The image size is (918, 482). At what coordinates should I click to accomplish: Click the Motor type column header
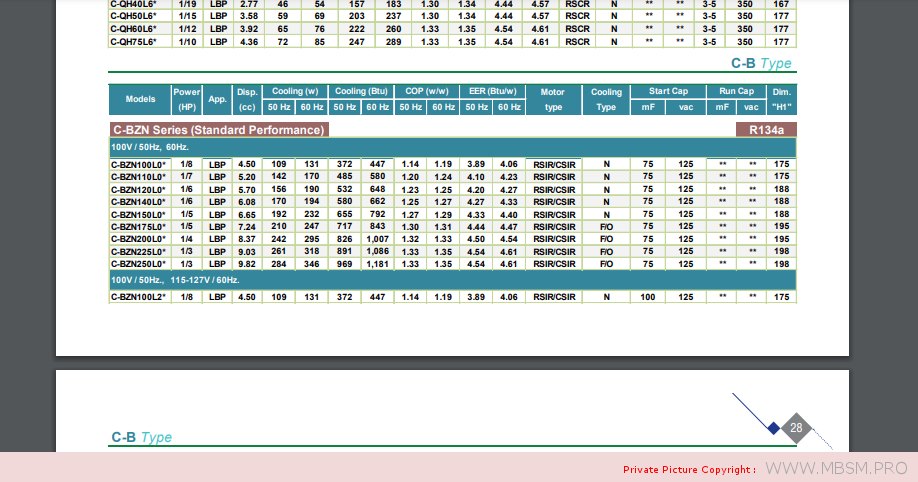click(x=552, y=99)
